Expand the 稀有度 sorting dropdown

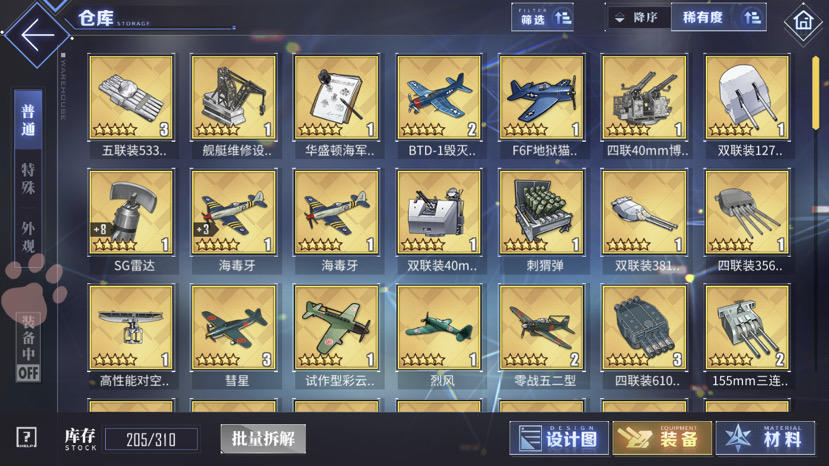tap(719, 17)
